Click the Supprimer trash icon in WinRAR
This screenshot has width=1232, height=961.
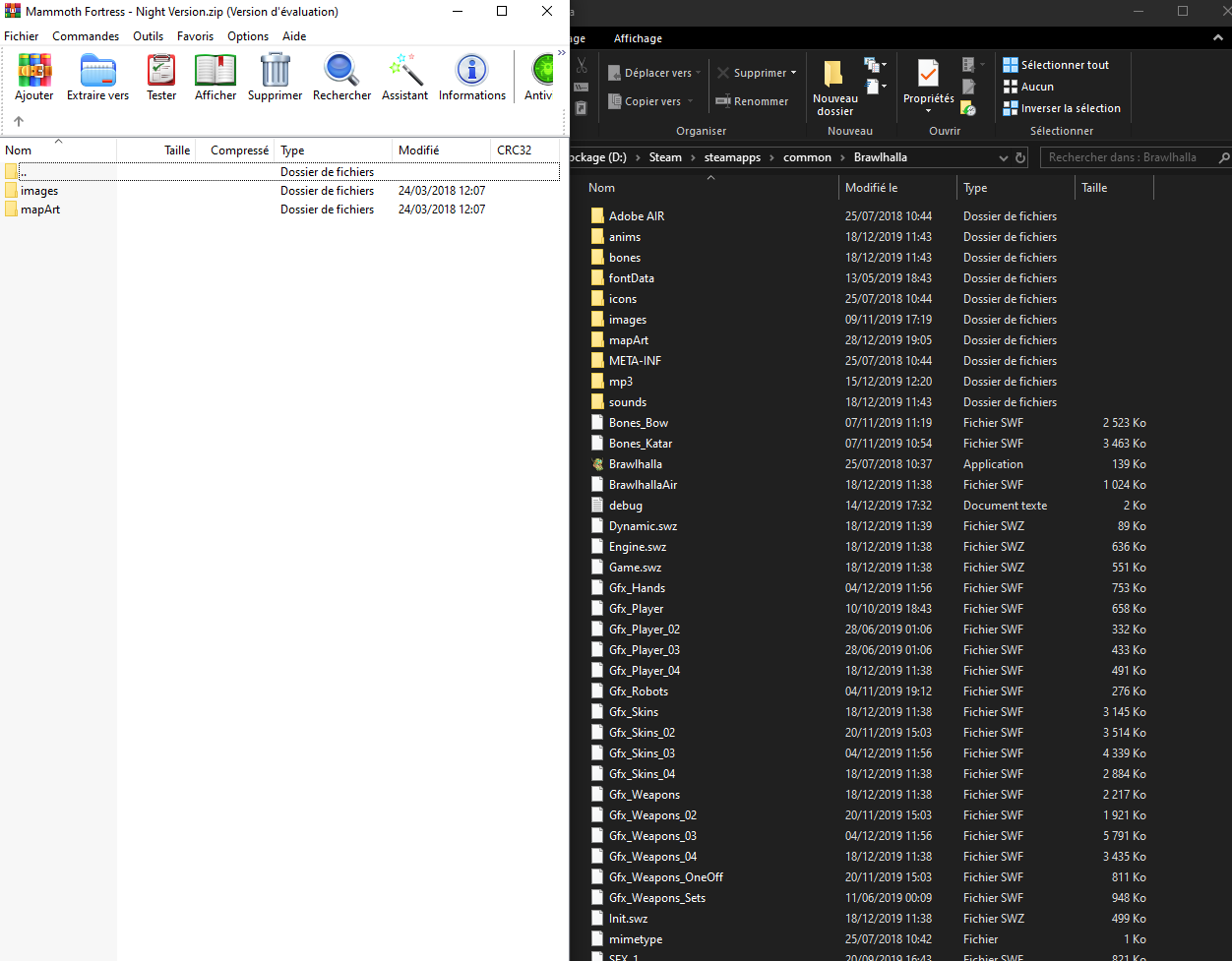tap(276, 70)
